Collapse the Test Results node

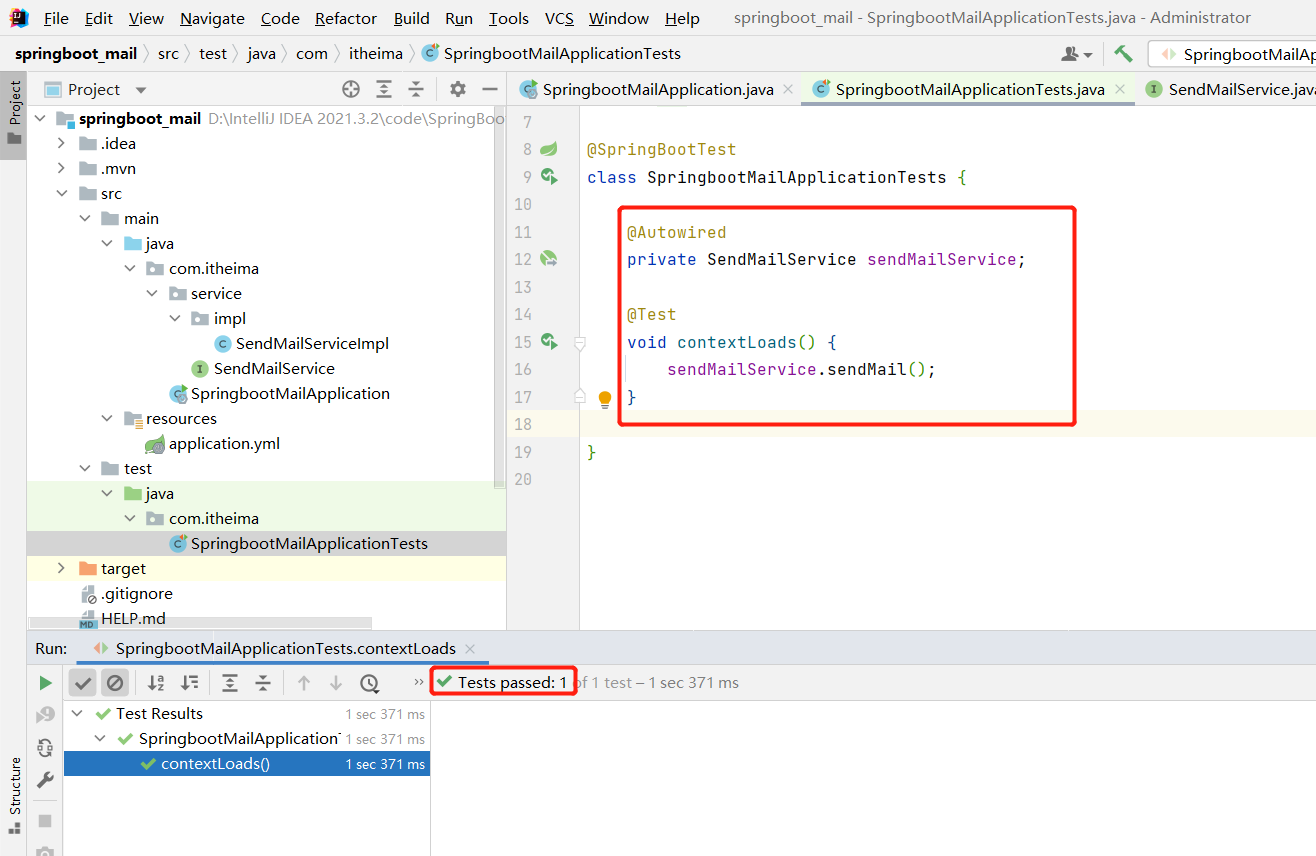79,713
